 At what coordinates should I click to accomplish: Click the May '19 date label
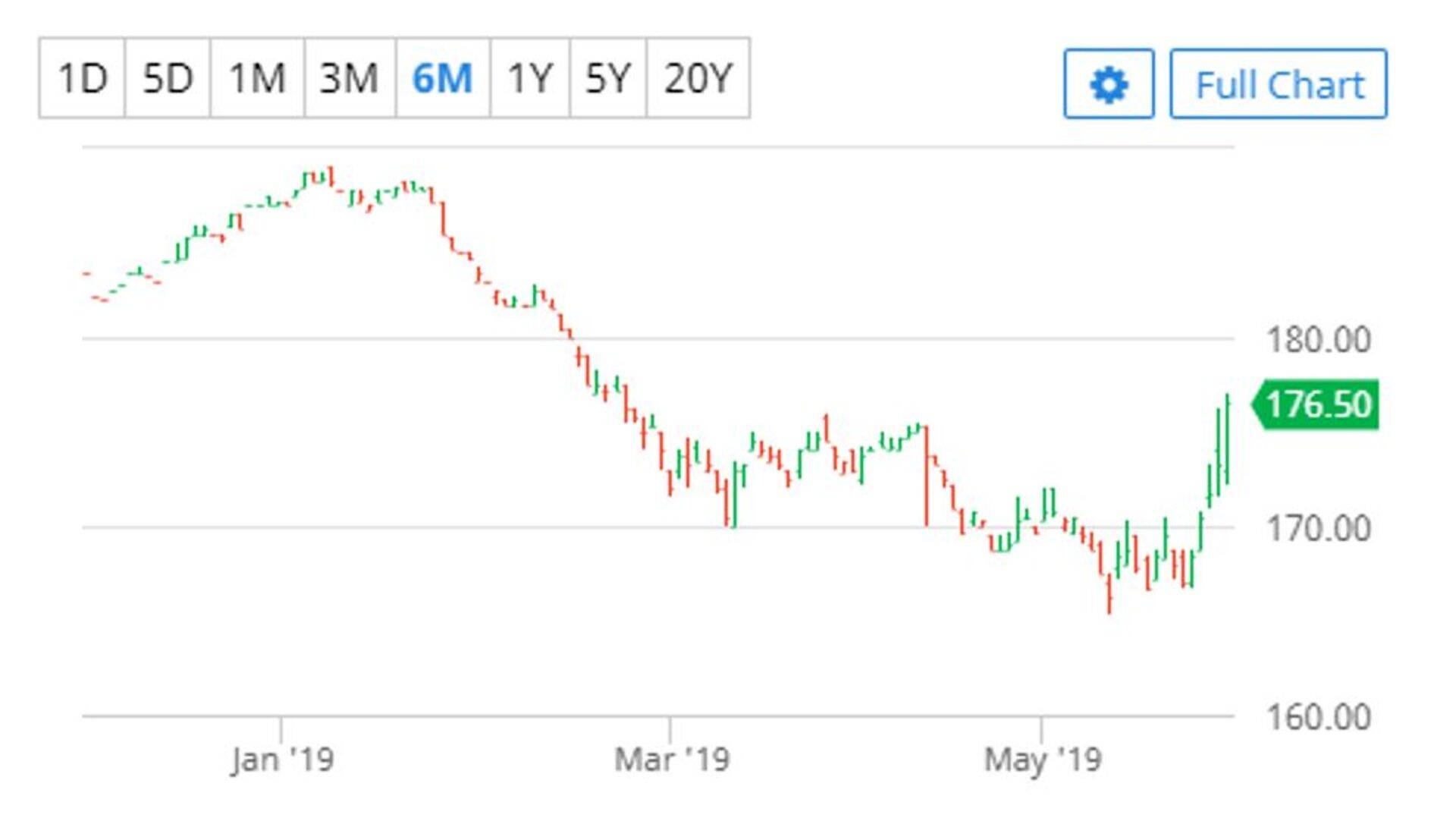click(x=1042, y=760)
